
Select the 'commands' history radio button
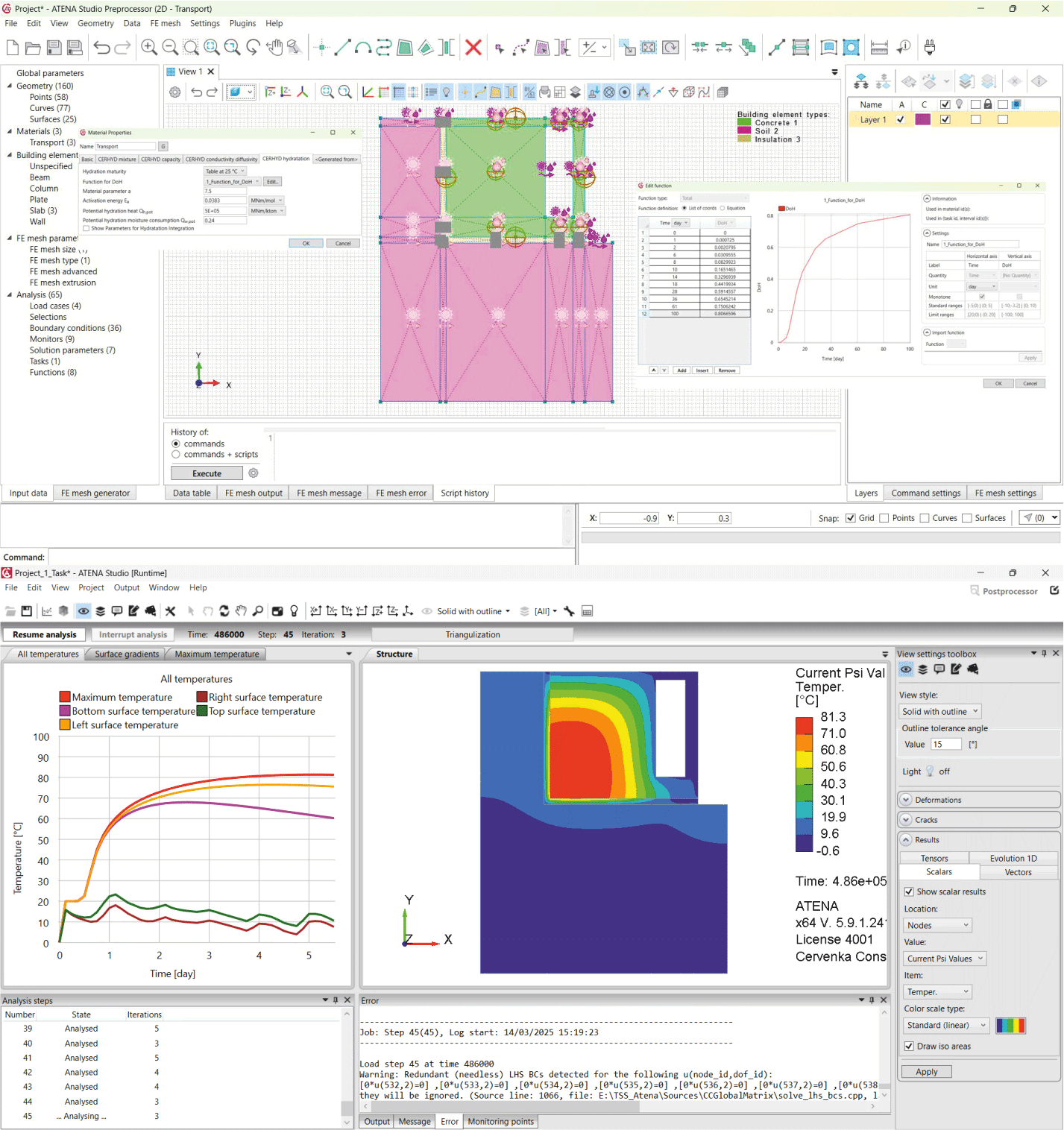click(x=176, y=444)
